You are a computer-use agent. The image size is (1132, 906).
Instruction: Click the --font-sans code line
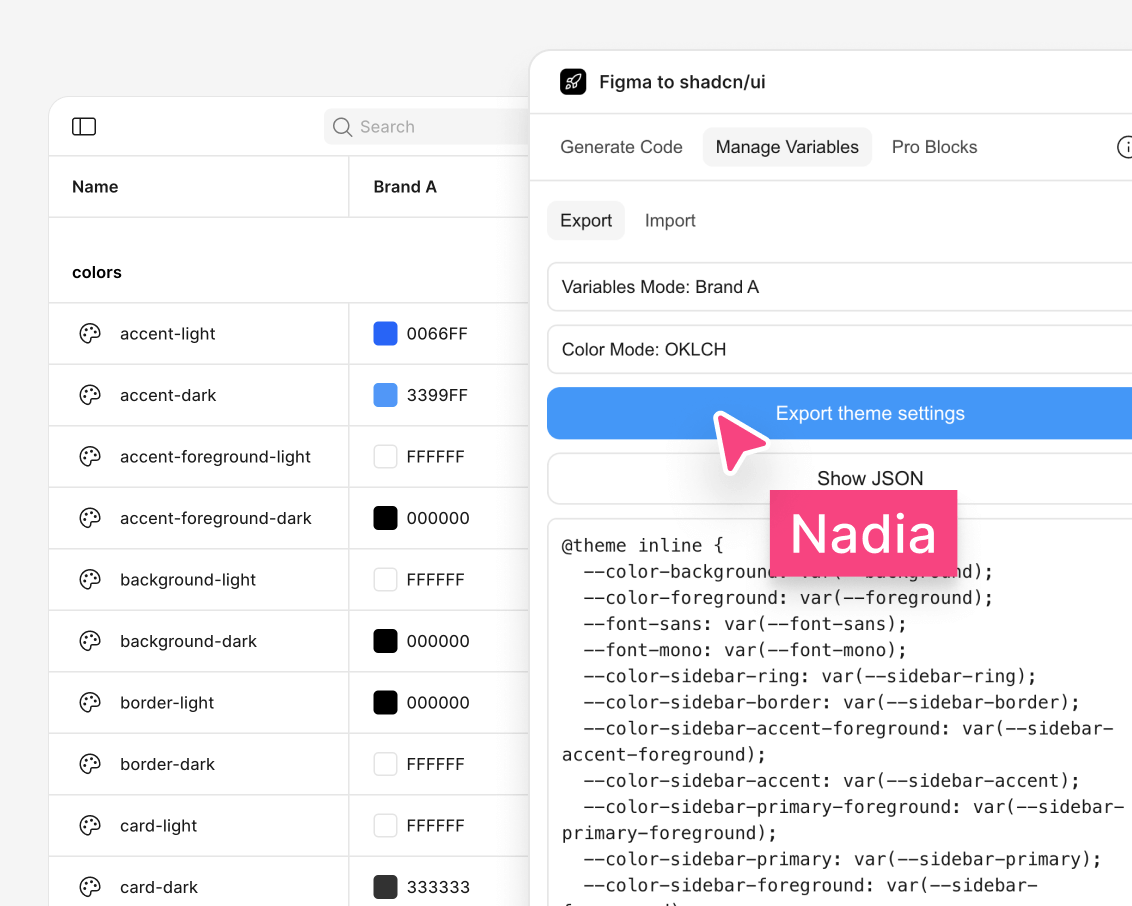744,624
